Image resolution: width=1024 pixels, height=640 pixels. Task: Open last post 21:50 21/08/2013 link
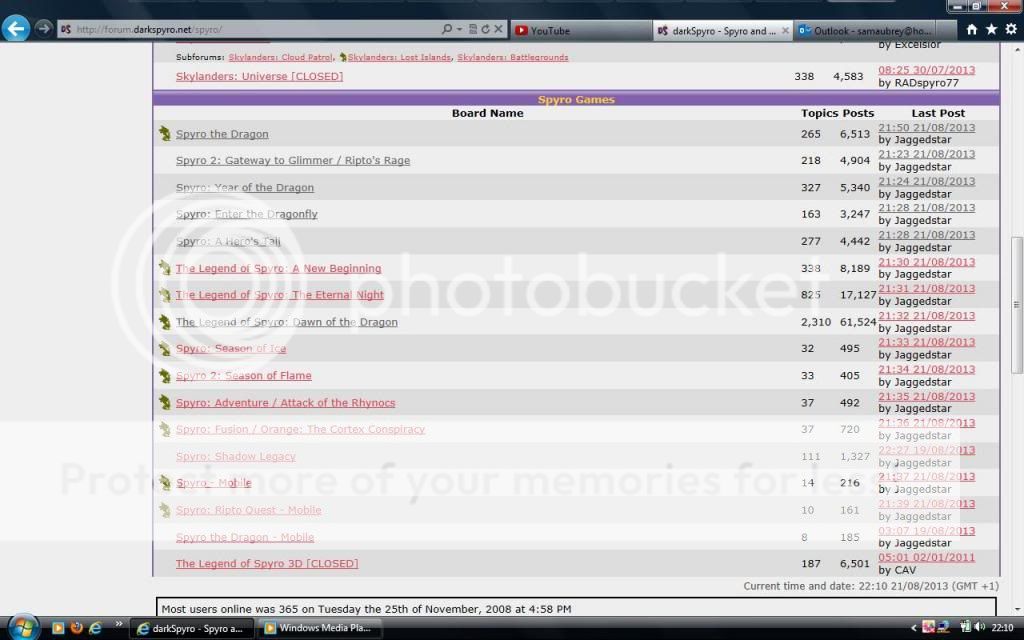(927, 128)
